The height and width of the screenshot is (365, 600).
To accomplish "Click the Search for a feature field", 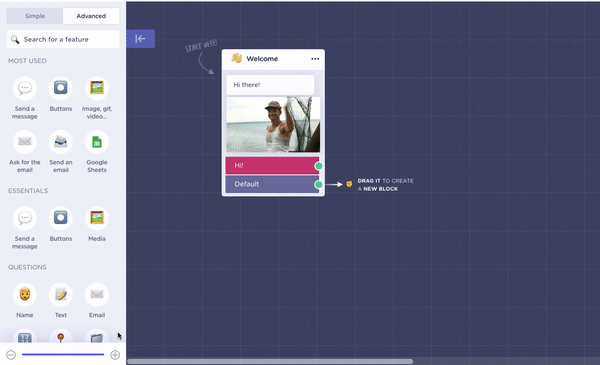I will [x=63, y=39].
